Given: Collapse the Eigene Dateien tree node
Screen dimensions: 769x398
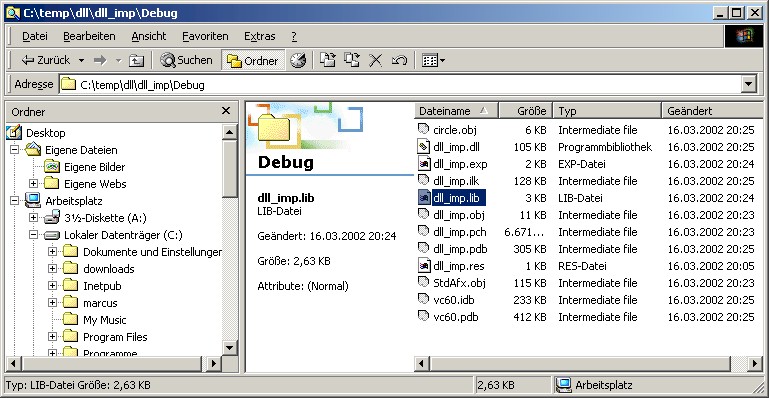Looking at the screenshot, I should point(14,149).
